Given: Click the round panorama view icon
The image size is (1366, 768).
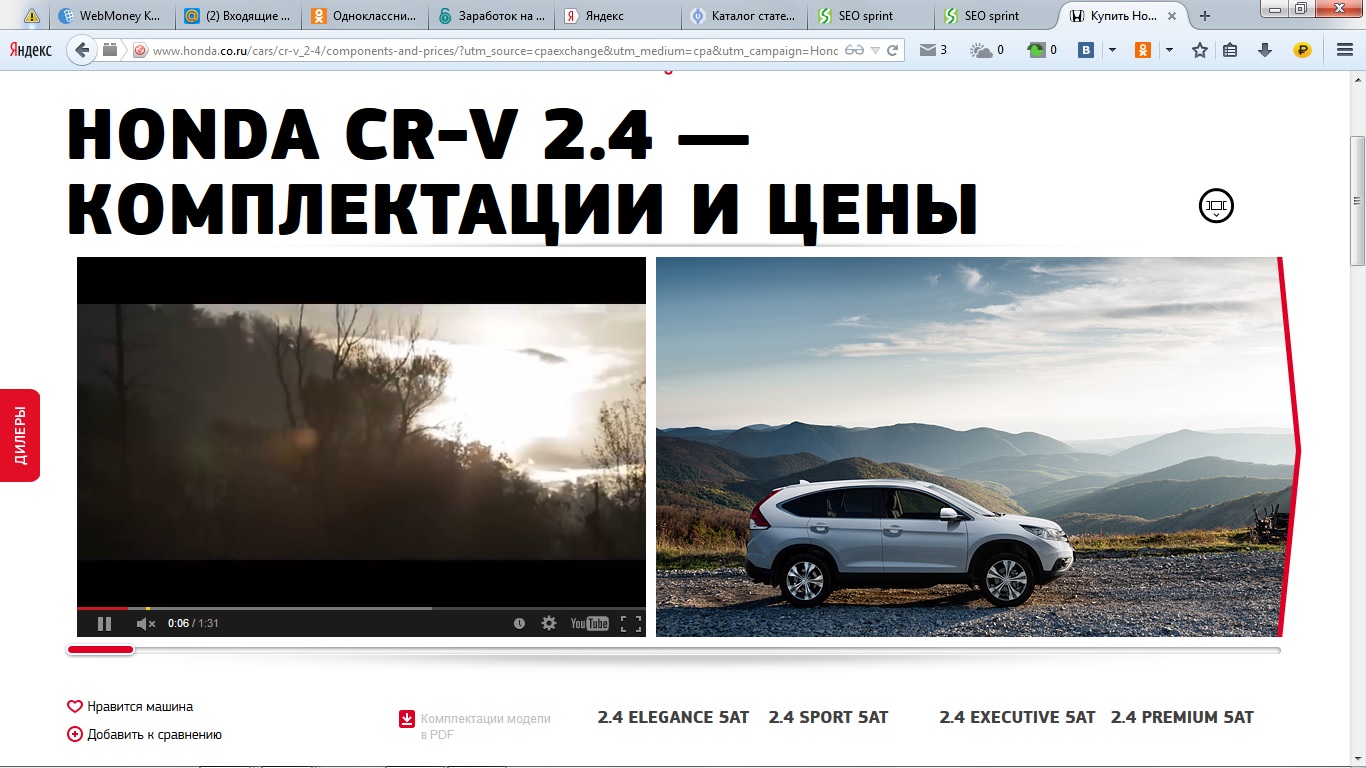Looking at the screenshot, I should [x=1216, y=206].
